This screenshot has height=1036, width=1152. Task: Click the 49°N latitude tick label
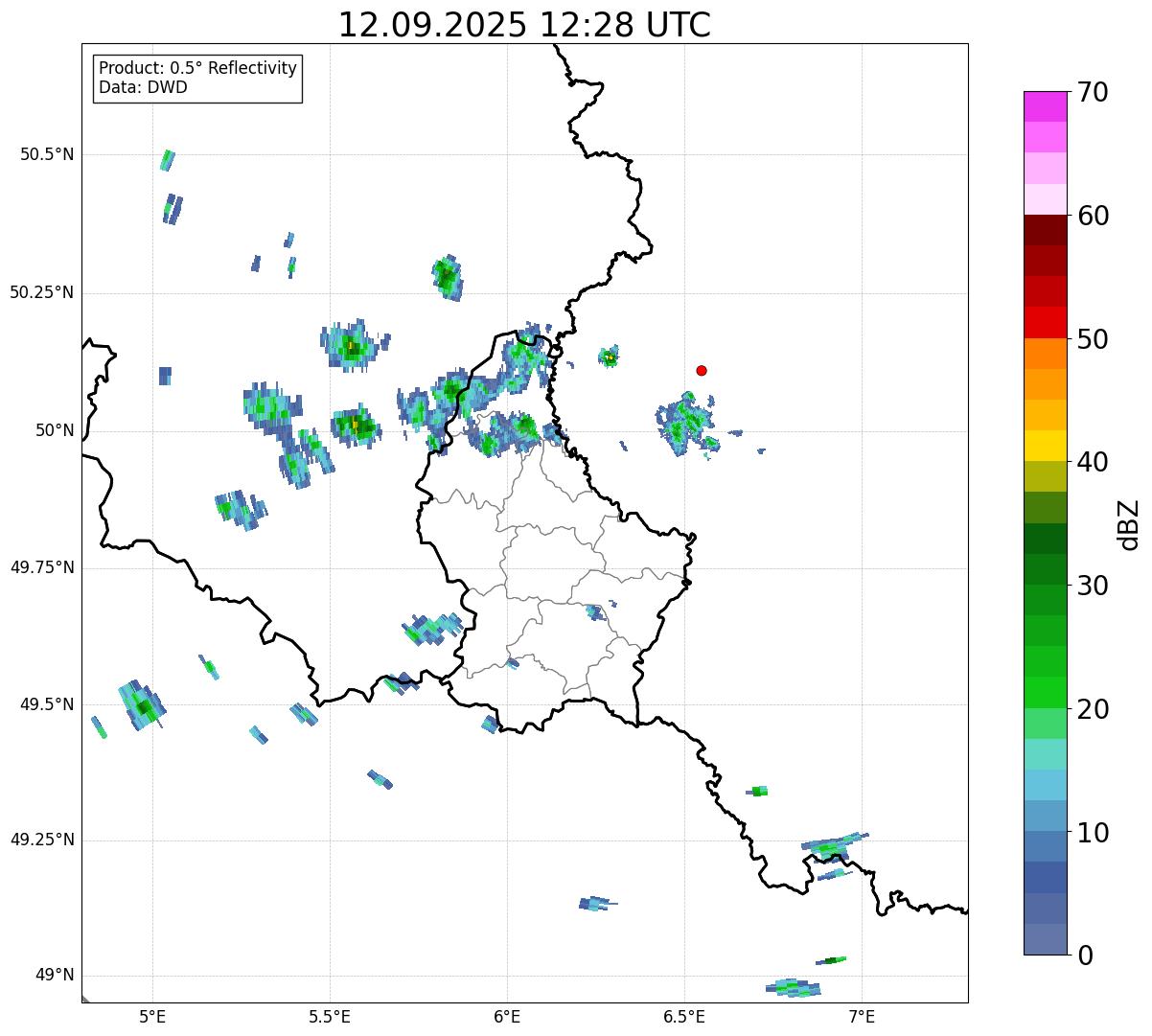click(x=55, y=975)
